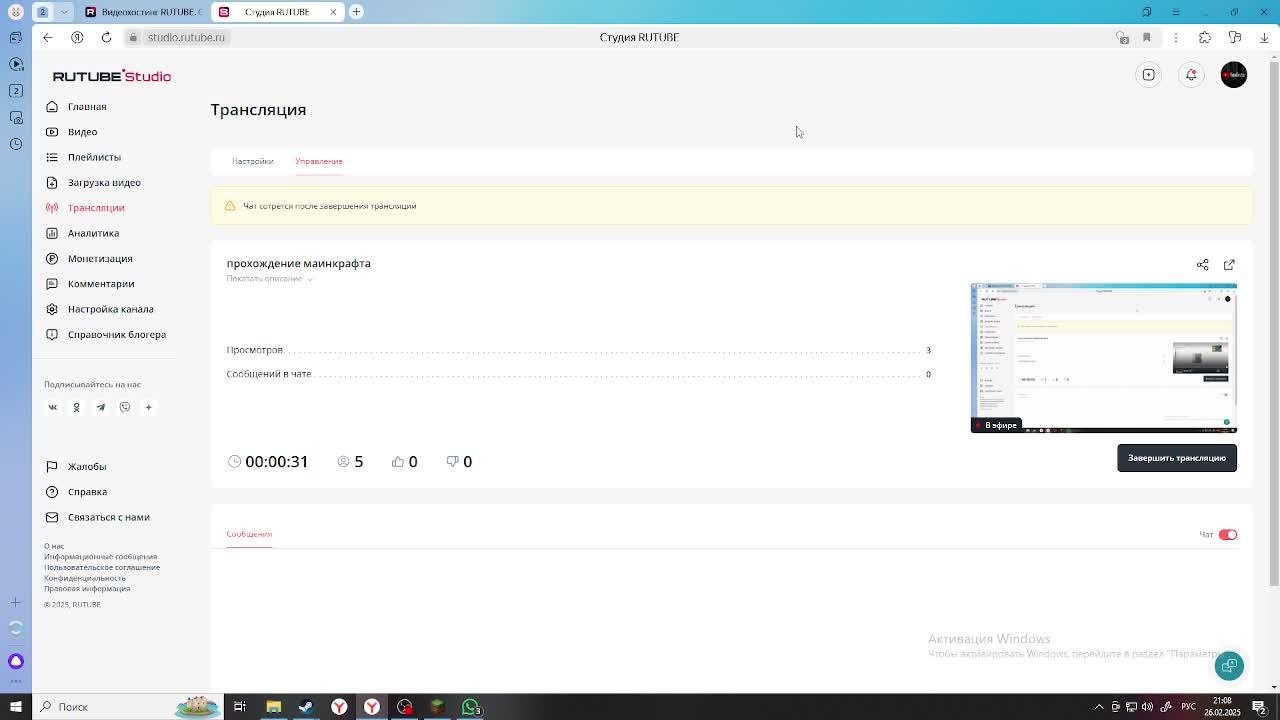Open Minecraft from the taskbar
Screen dimensions: 1280x720
click(x=437, y=707)
